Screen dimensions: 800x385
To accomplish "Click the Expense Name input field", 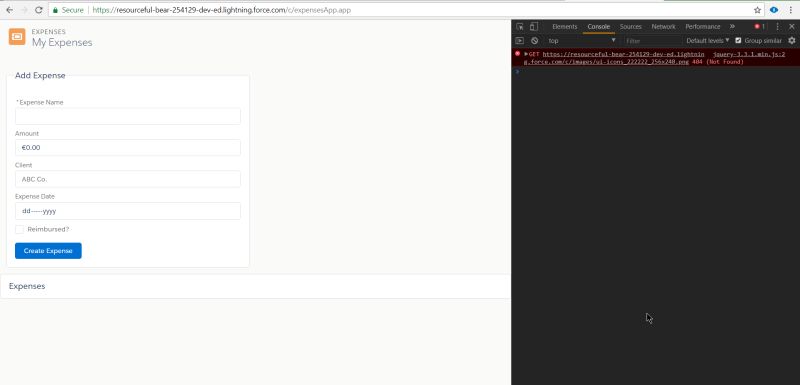I will pyautogui.click(x=128, y=116).
